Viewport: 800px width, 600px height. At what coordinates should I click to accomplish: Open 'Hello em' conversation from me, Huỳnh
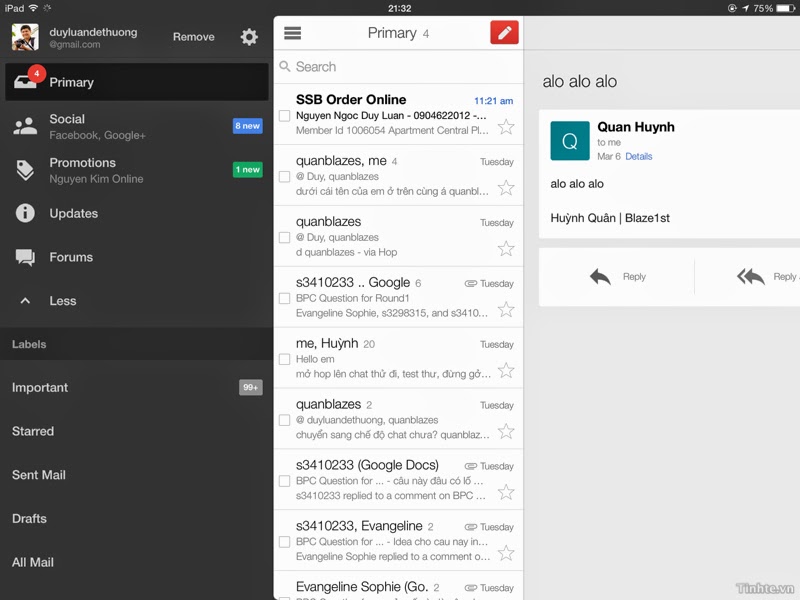click(398, 358)
